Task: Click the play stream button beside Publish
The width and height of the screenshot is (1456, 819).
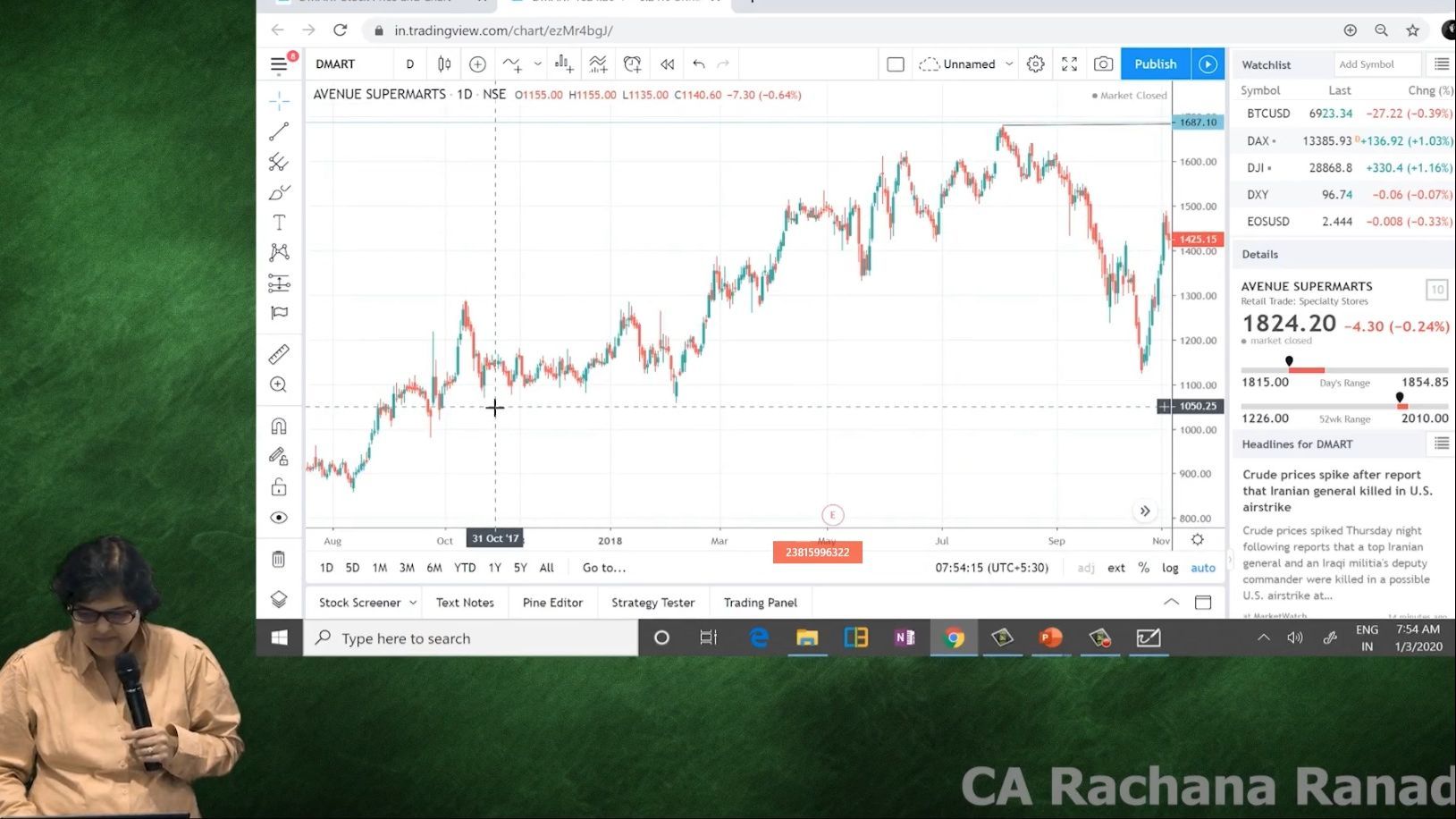Action: (1208, 64)
